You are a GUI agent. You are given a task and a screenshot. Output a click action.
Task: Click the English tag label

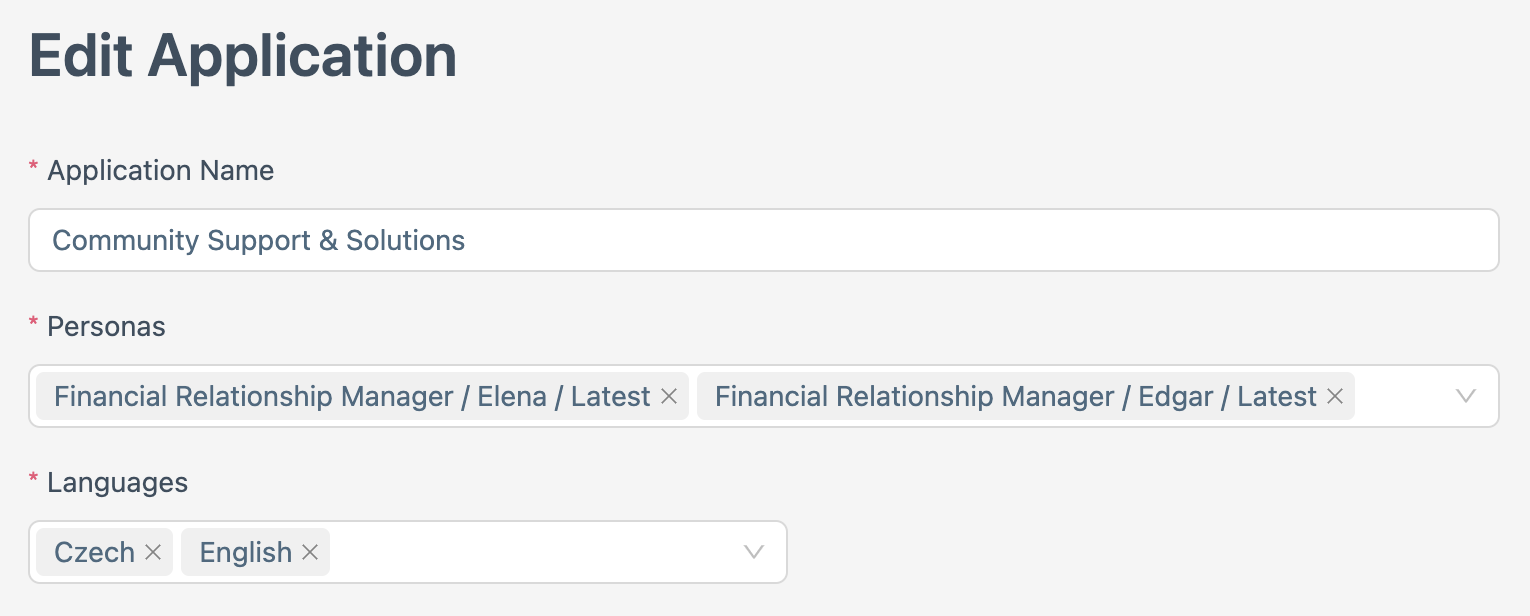246,552
